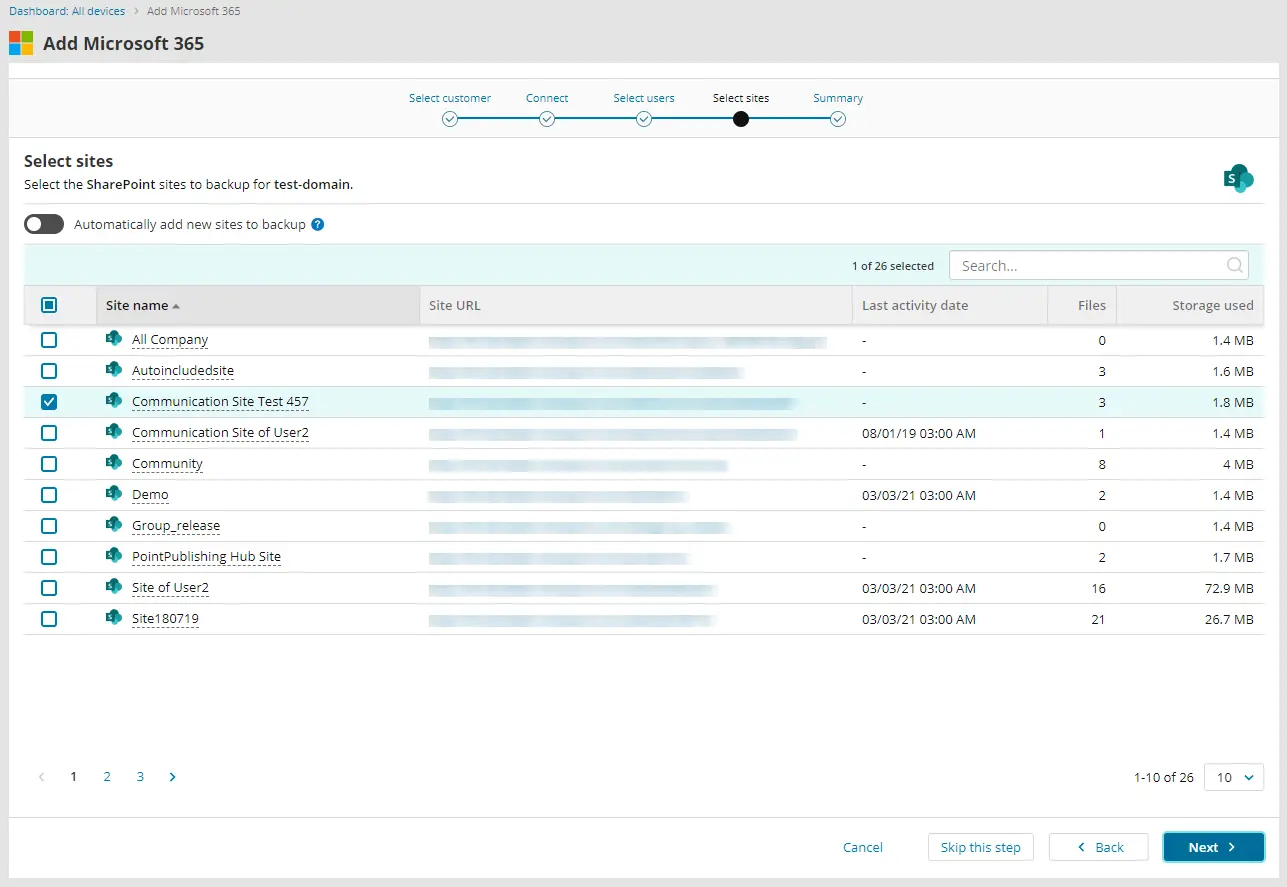Click the SharePoint icon beside Communication Site of User2
1287x887 pixels.
114,432
